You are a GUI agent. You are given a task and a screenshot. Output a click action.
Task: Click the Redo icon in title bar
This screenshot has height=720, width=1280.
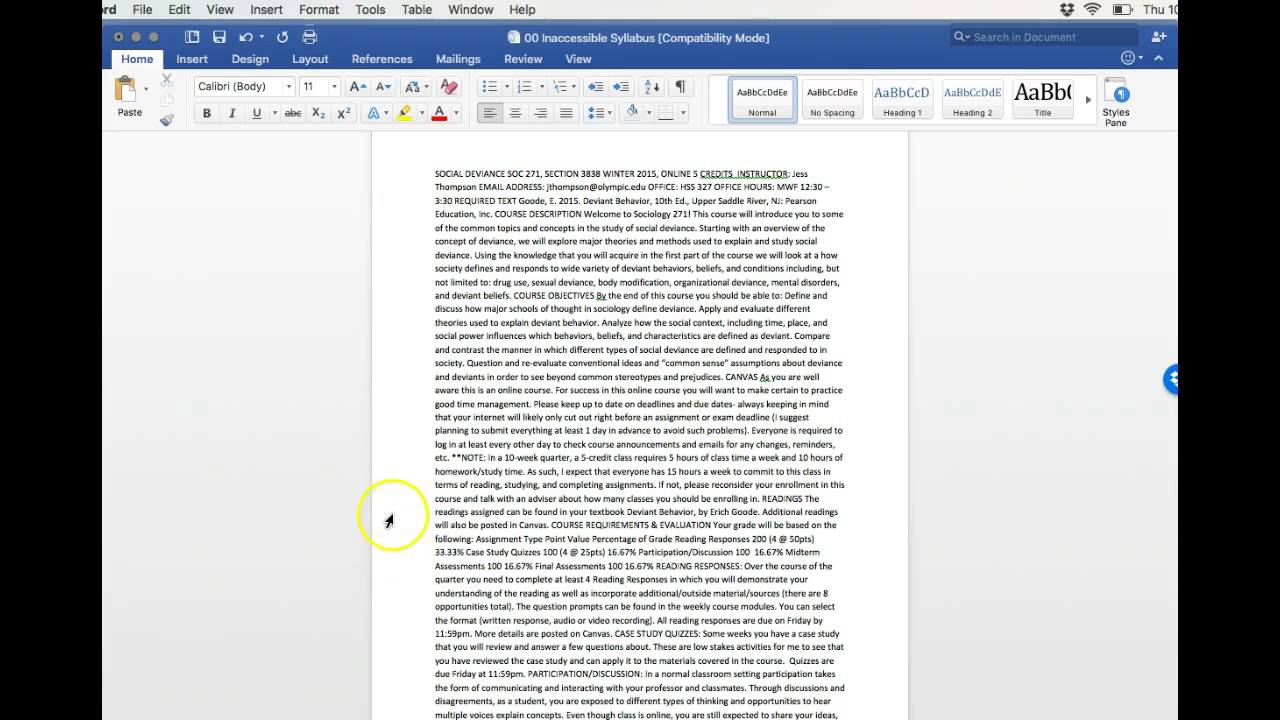[282, 37]
